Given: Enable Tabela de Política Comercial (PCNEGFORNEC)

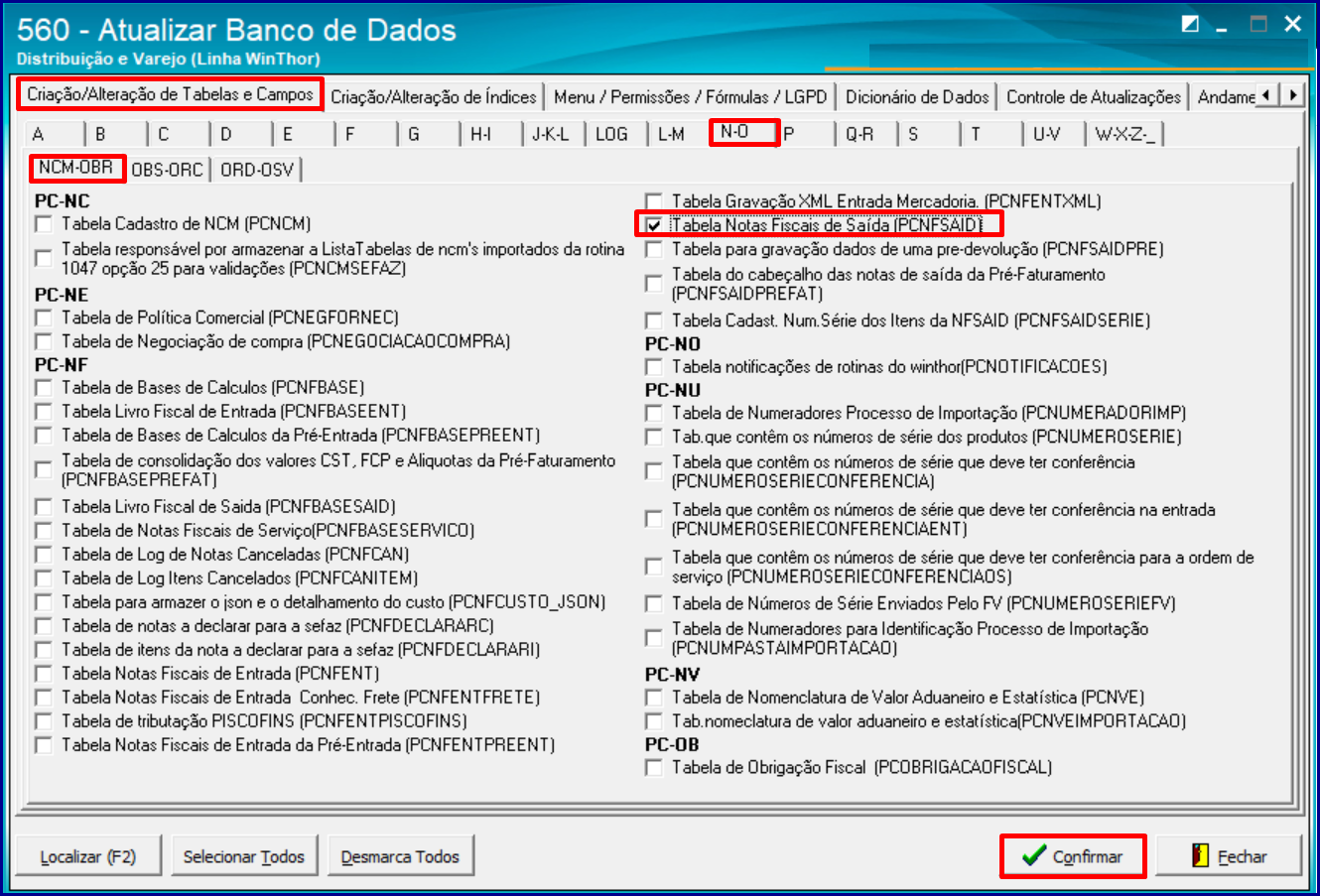Looking at the screenshot, I should (x=44, y=319).
